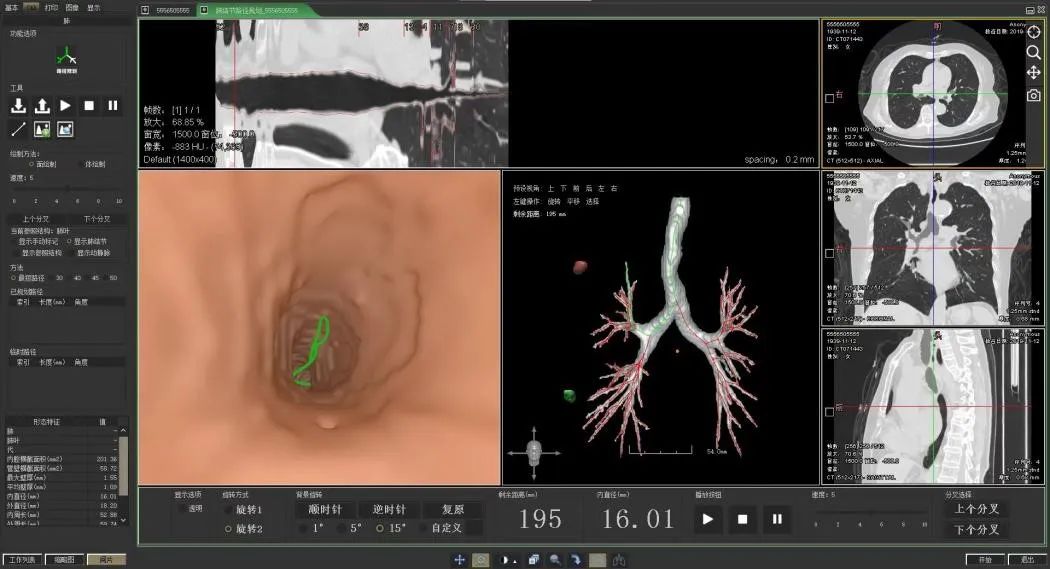Click the 复原 reset button

pyautogui.click(x=453, y=510)
